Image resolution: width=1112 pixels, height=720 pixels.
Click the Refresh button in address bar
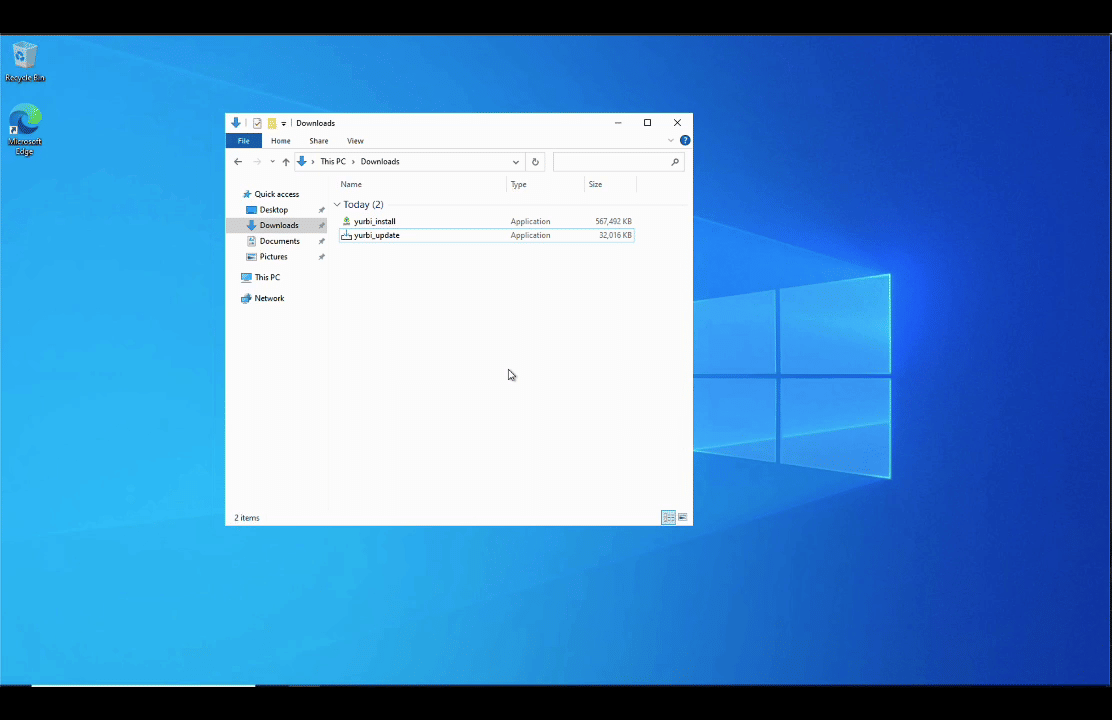pos(535,162)
